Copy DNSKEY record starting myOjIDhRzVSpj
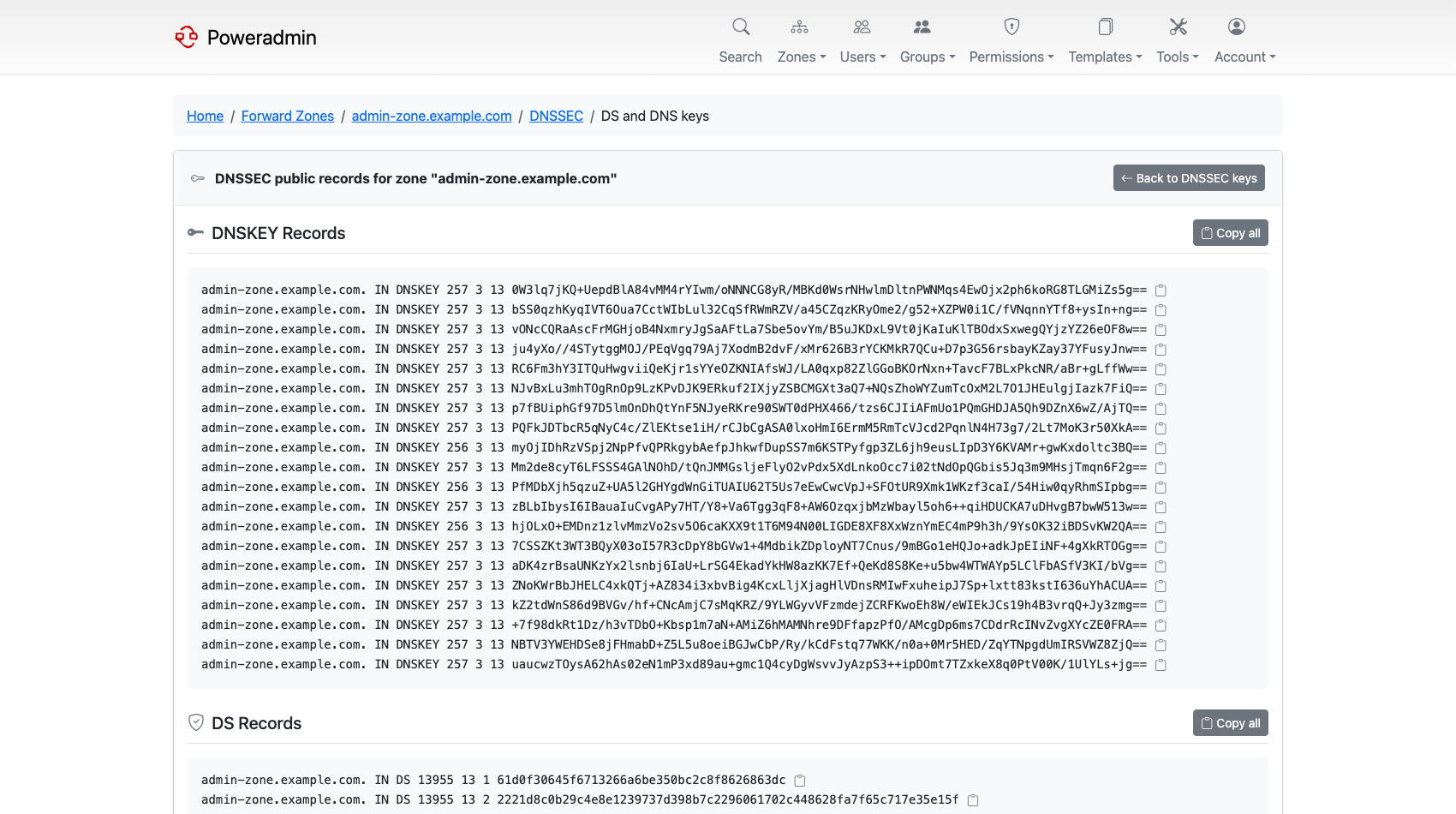 1161,448
